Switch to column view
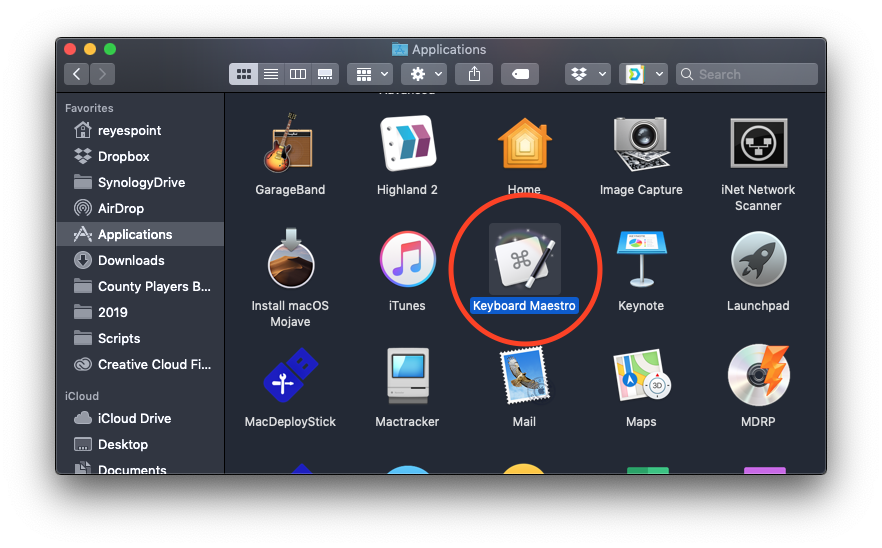The image size is (882, 548). 298,74
